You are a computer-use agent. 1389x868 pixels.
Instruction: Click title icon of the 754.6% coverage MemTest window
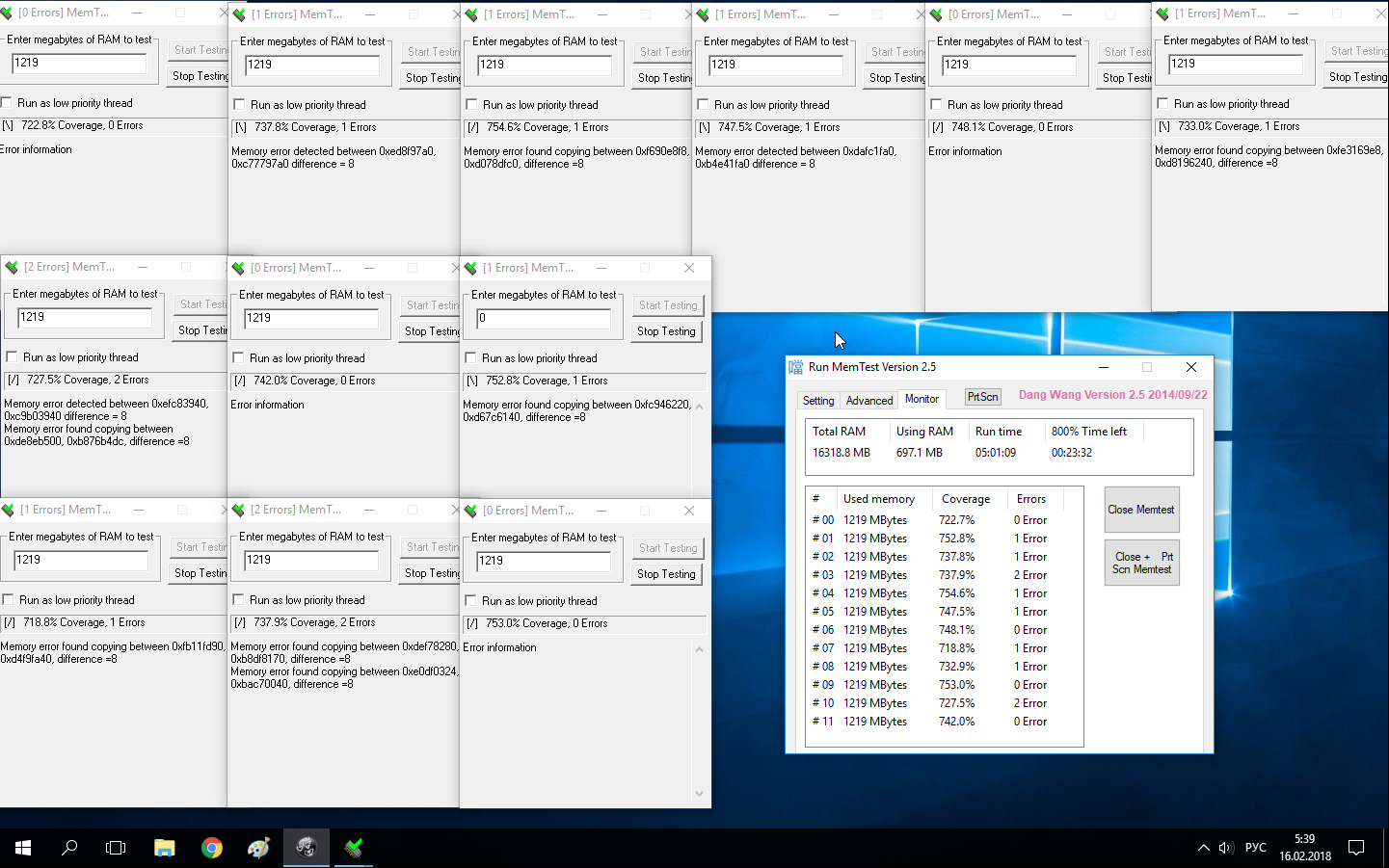point(471,14)
